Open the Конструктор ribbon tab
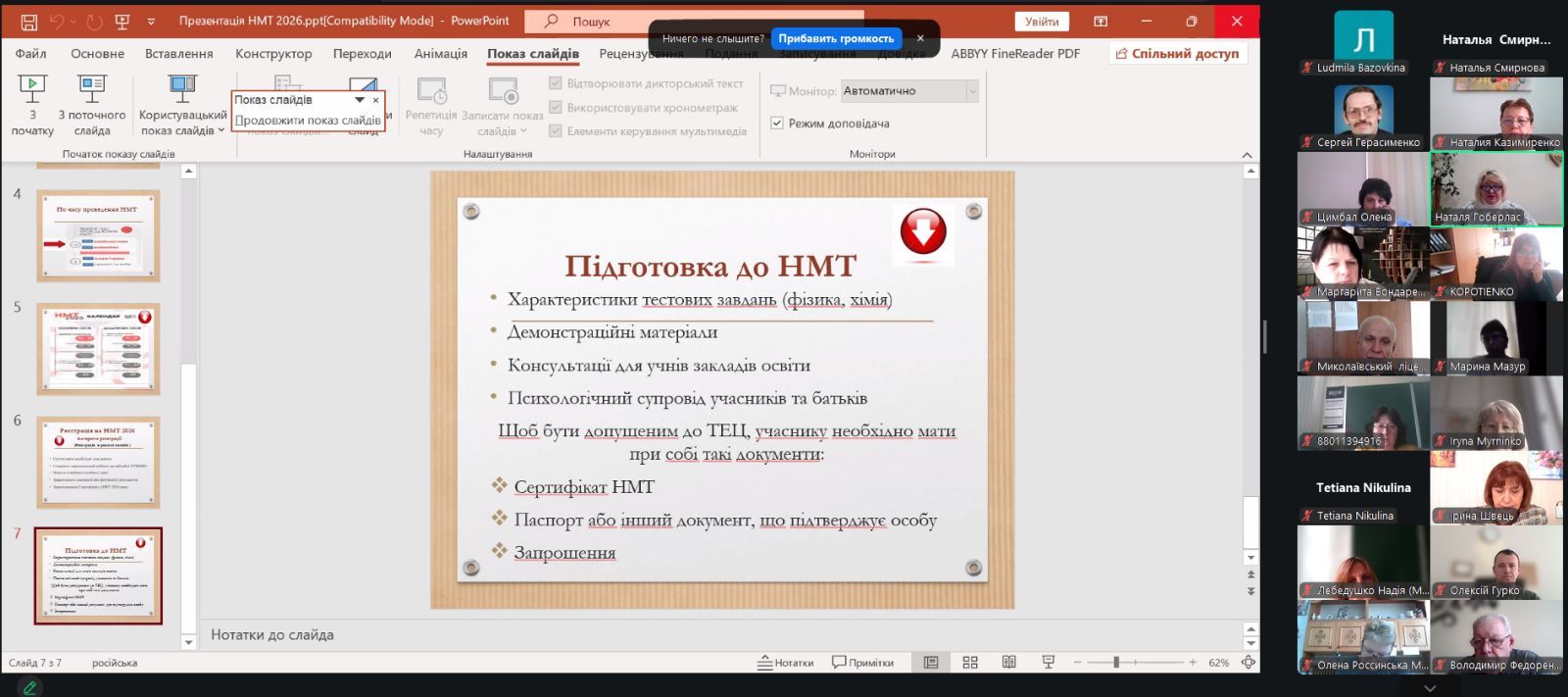The width and height of the screenshot is (1568, 697). tap(272, 53)
